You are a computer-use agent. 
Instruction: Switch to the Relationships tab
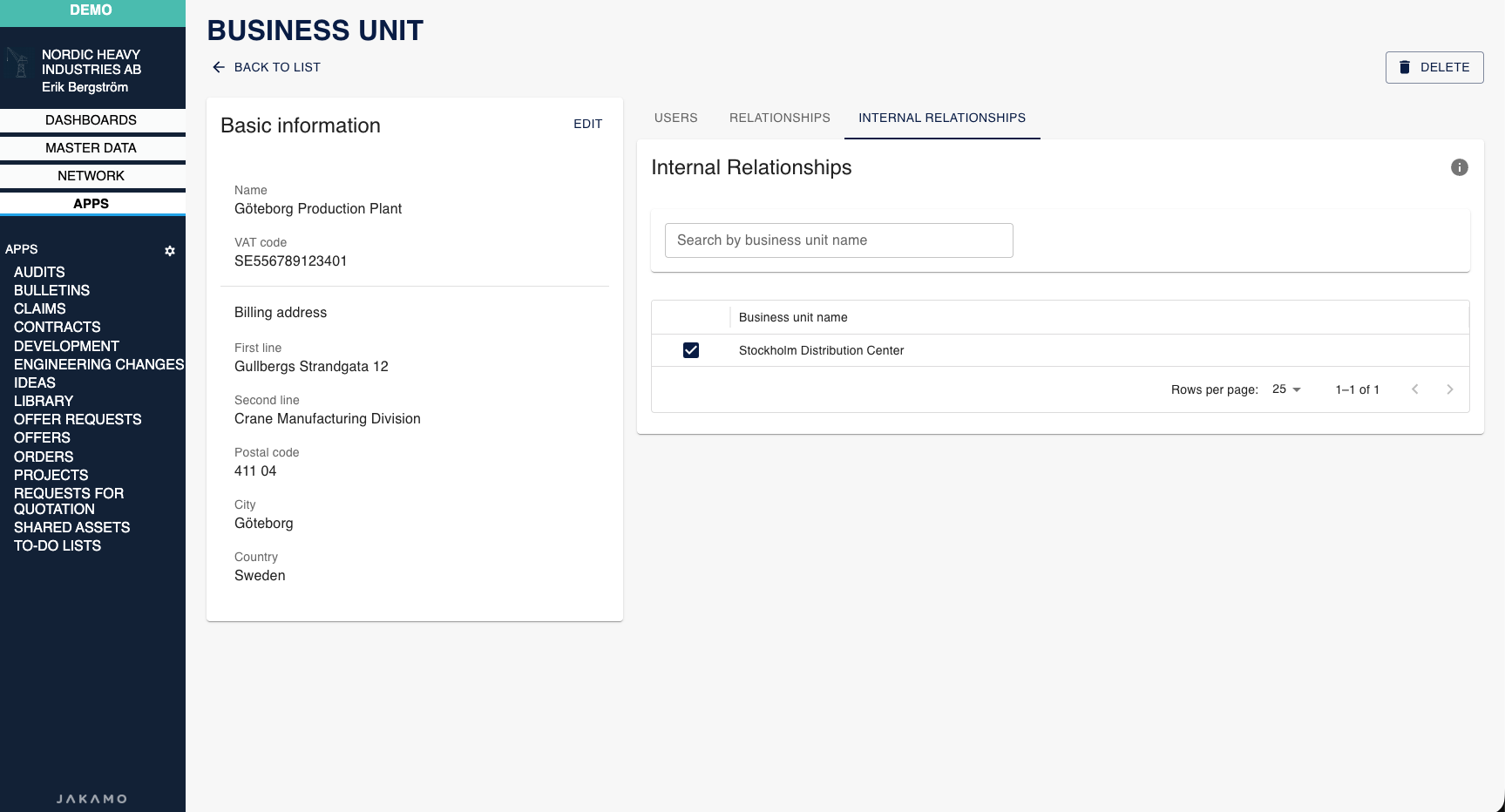pos(779,118)
